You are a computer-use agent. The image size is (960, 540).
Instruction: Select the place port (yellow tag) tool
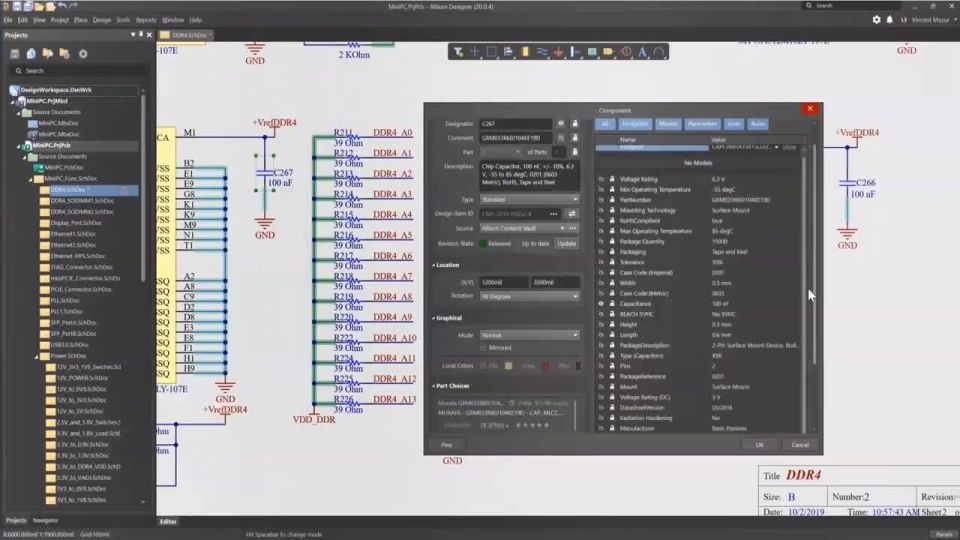608,52
